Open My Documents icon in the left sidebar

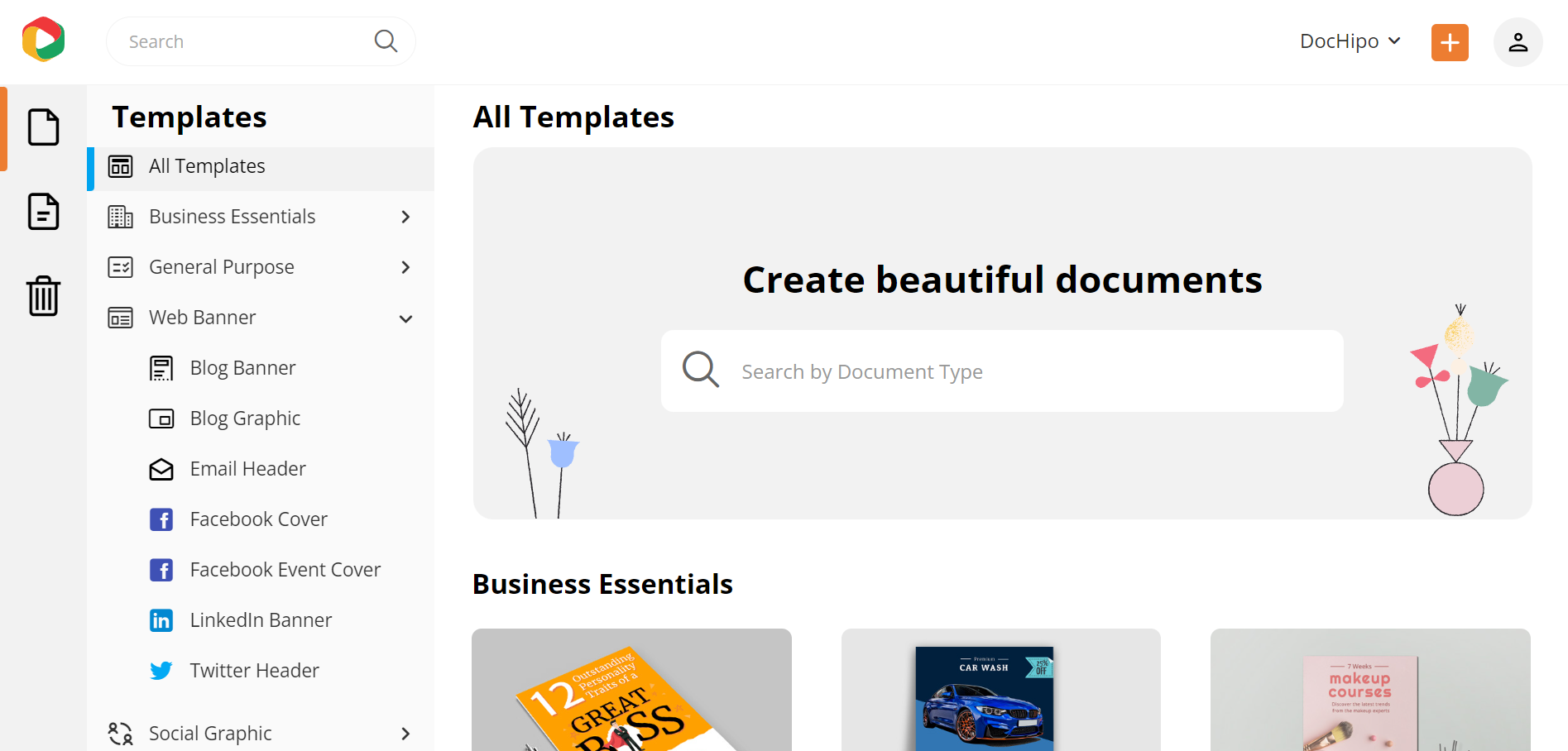point(43,212)
